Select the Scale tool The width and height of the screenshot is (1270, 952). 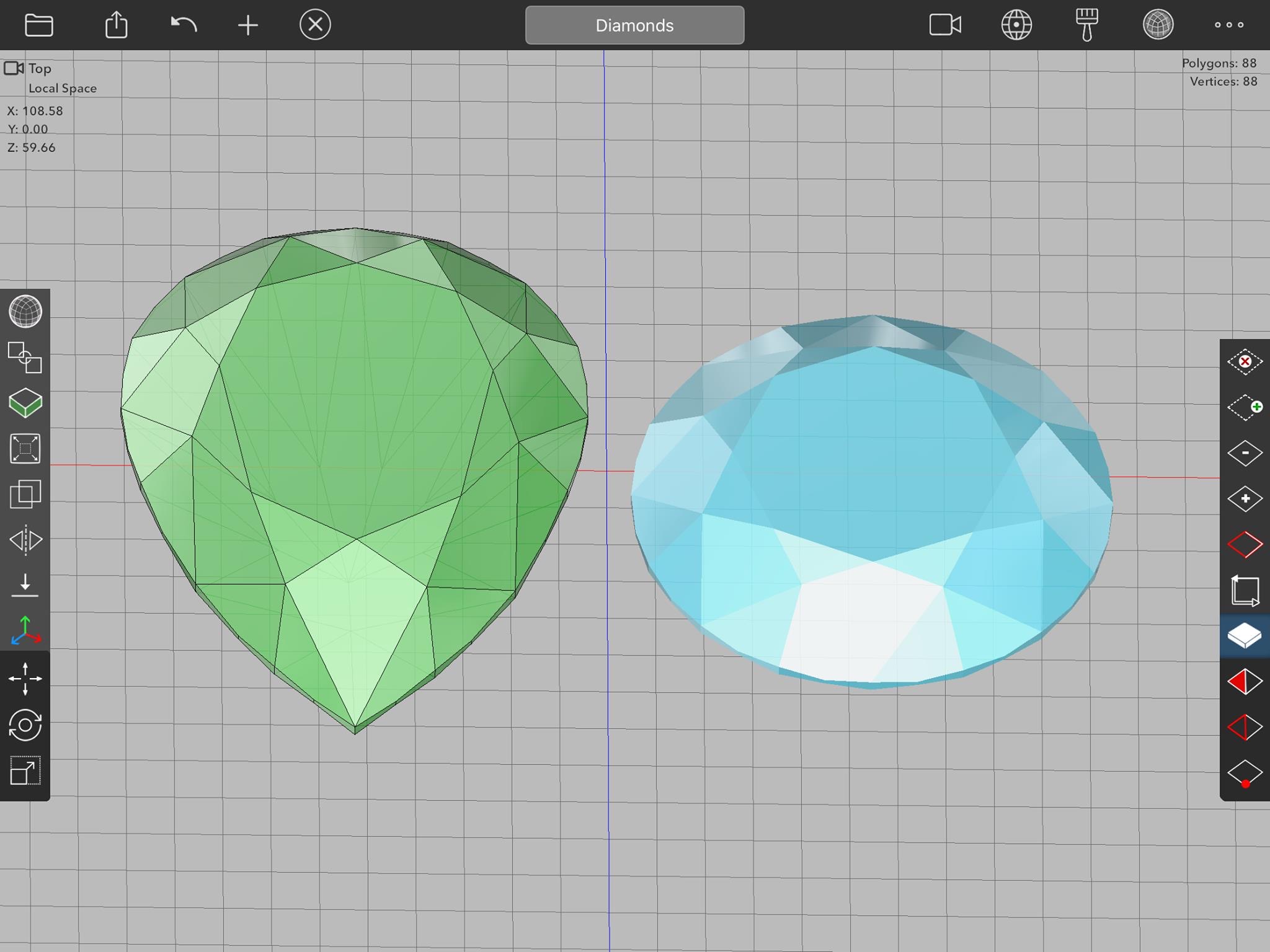[25, 771]
